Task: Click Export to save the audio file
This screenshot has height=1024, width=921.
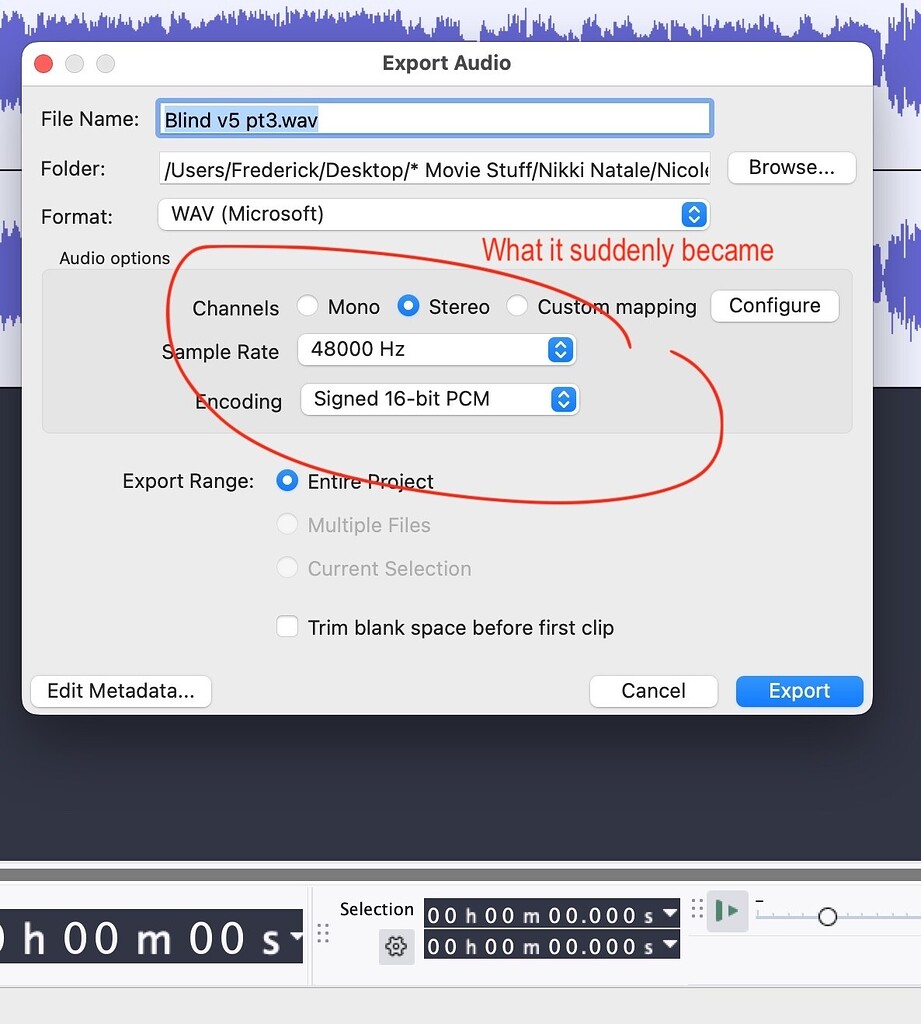Action: click(x=798, y=690)
